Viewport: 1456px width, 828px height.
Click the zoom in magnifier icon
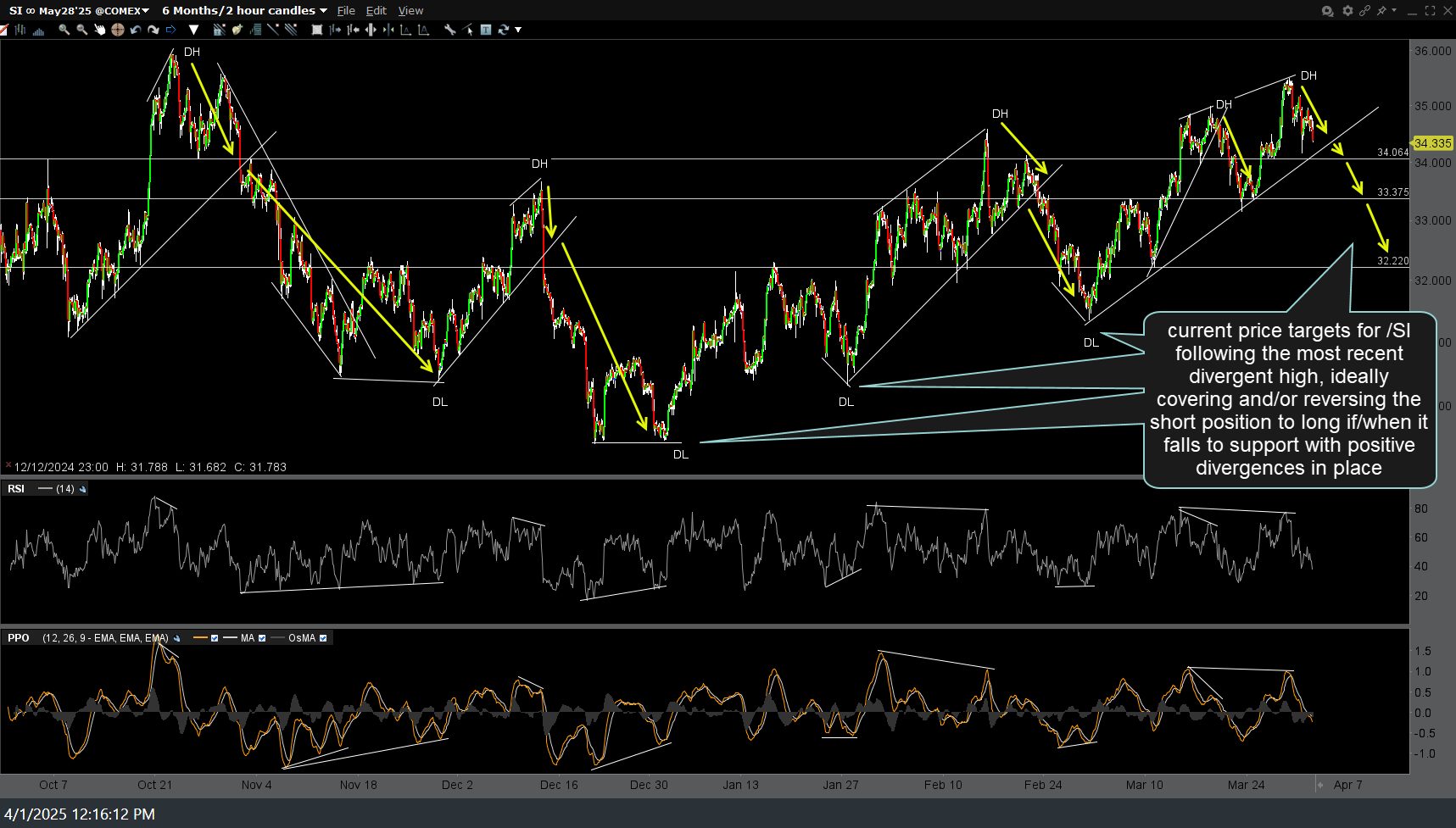[x=64, y=30]
